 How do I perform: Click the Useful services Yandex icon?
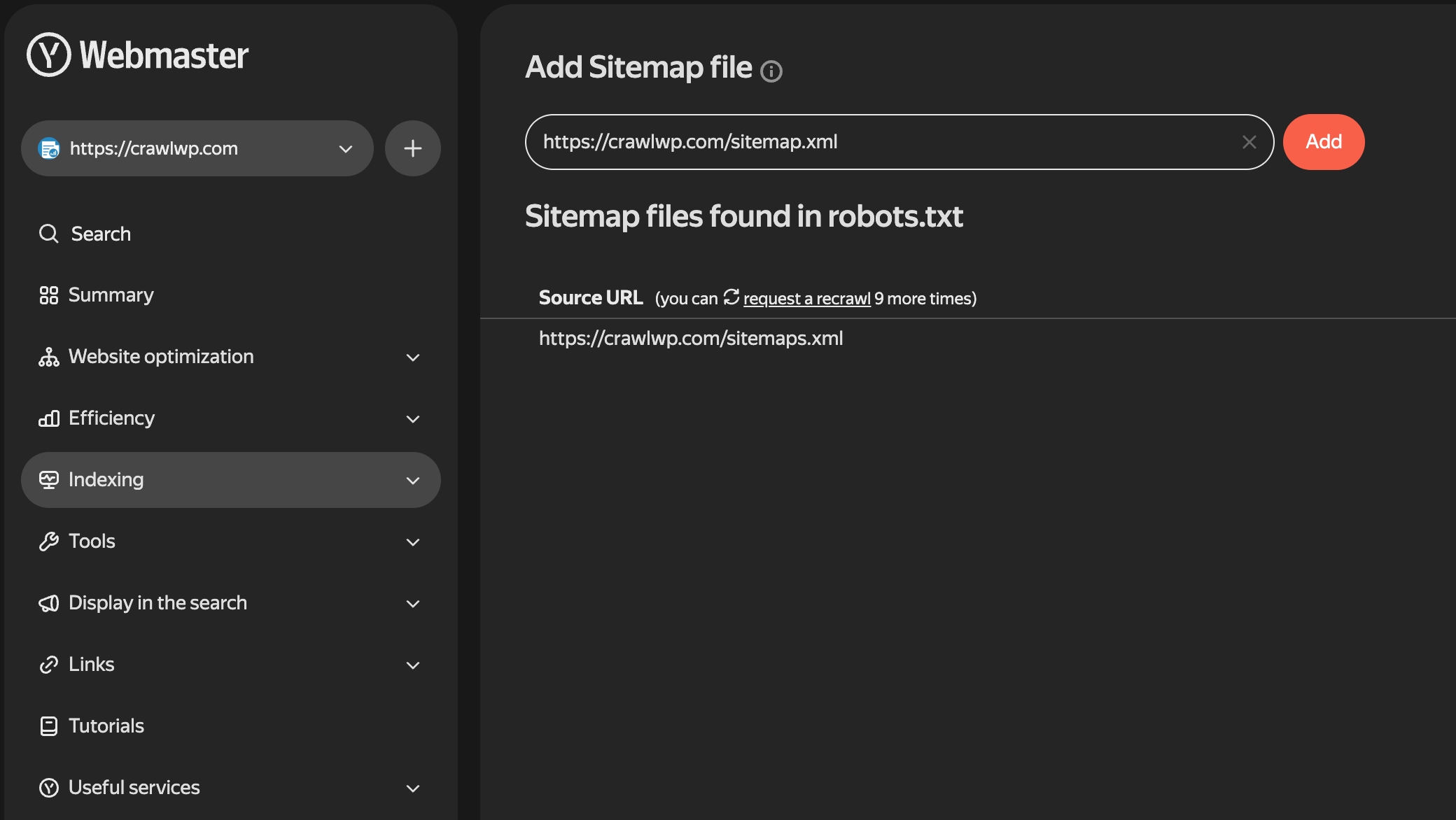click(x=49, y=788)
